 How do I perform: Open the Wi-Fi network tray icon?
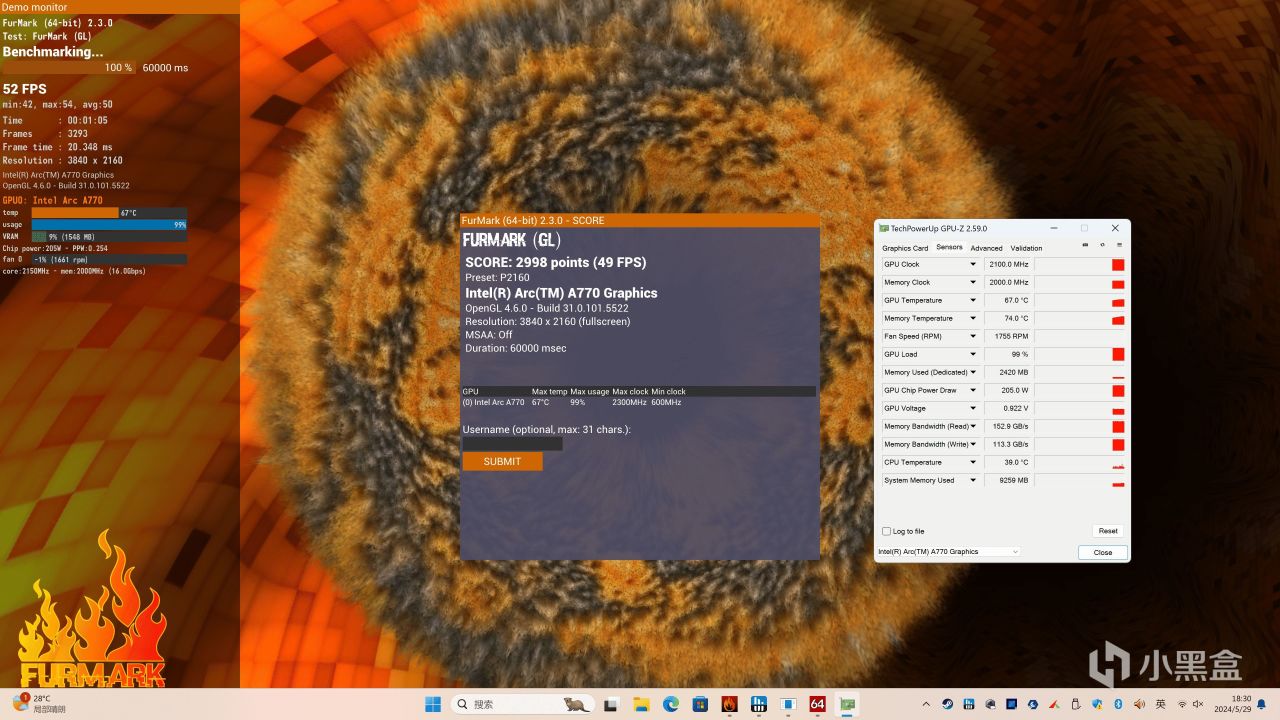[1182, 704]
